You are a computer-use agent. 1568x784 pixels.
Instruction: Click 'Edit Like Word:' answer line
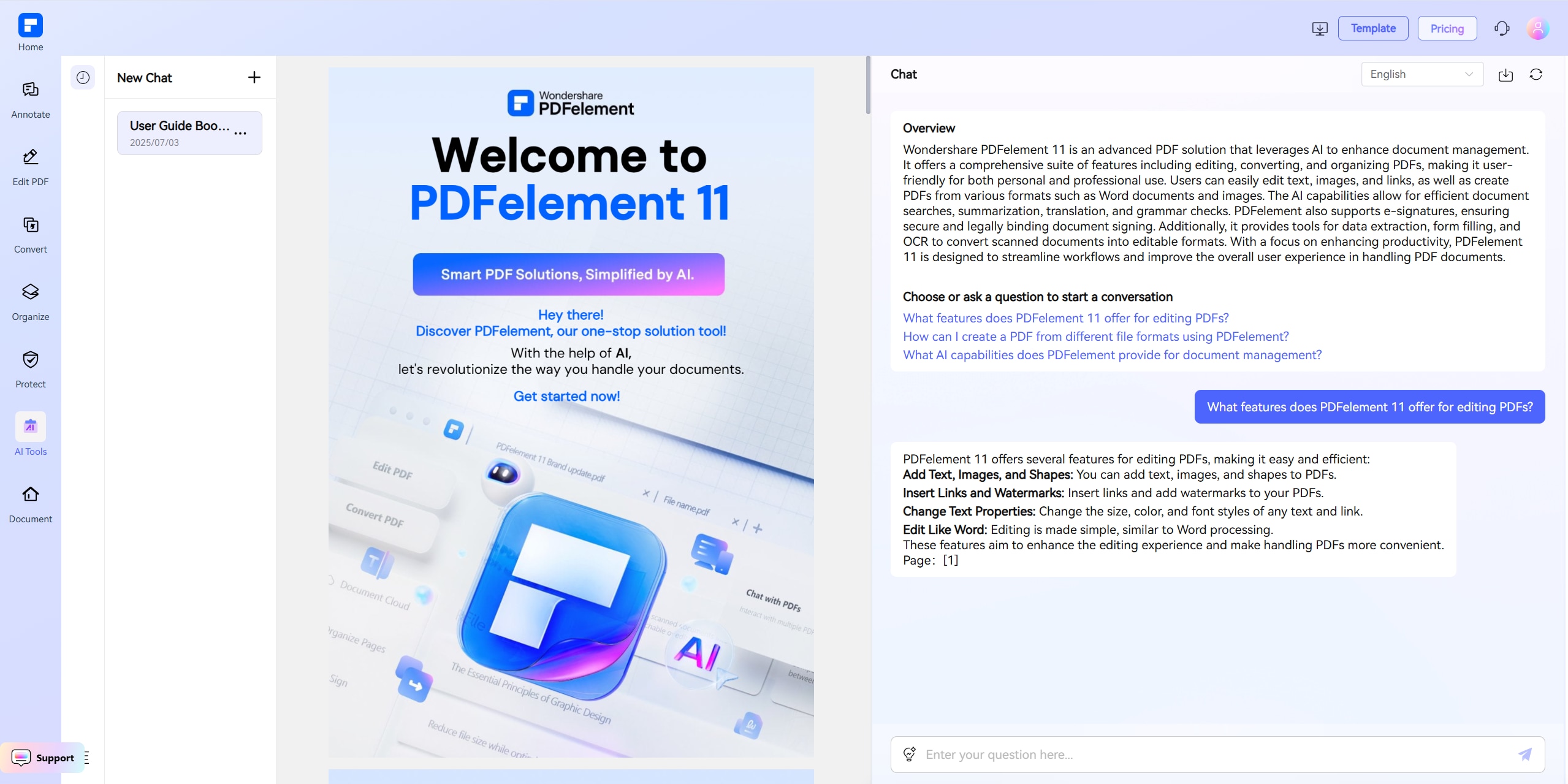tap(1088, 530)
